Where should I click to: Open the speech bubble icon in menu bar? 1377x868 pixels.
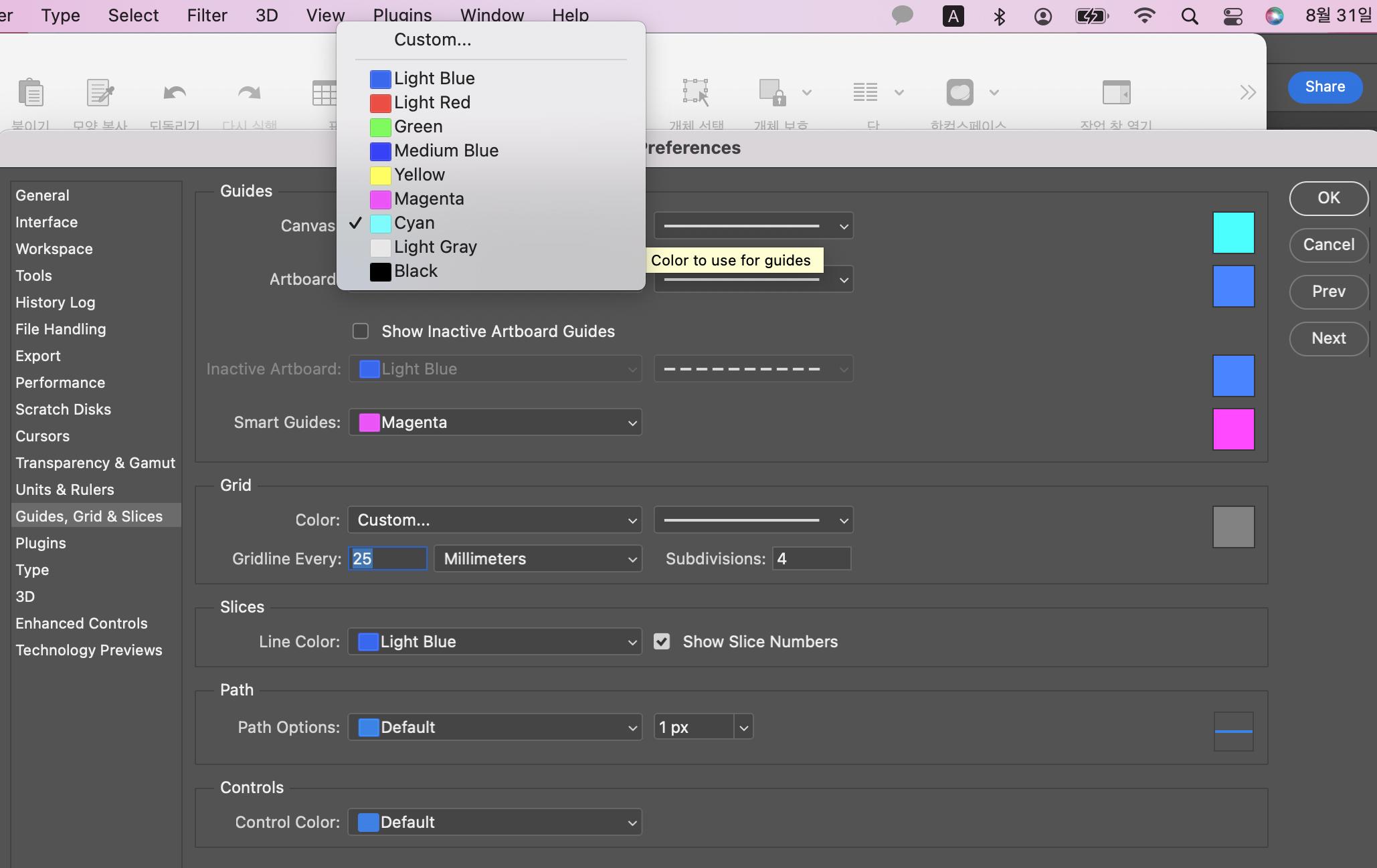(903, 15)
